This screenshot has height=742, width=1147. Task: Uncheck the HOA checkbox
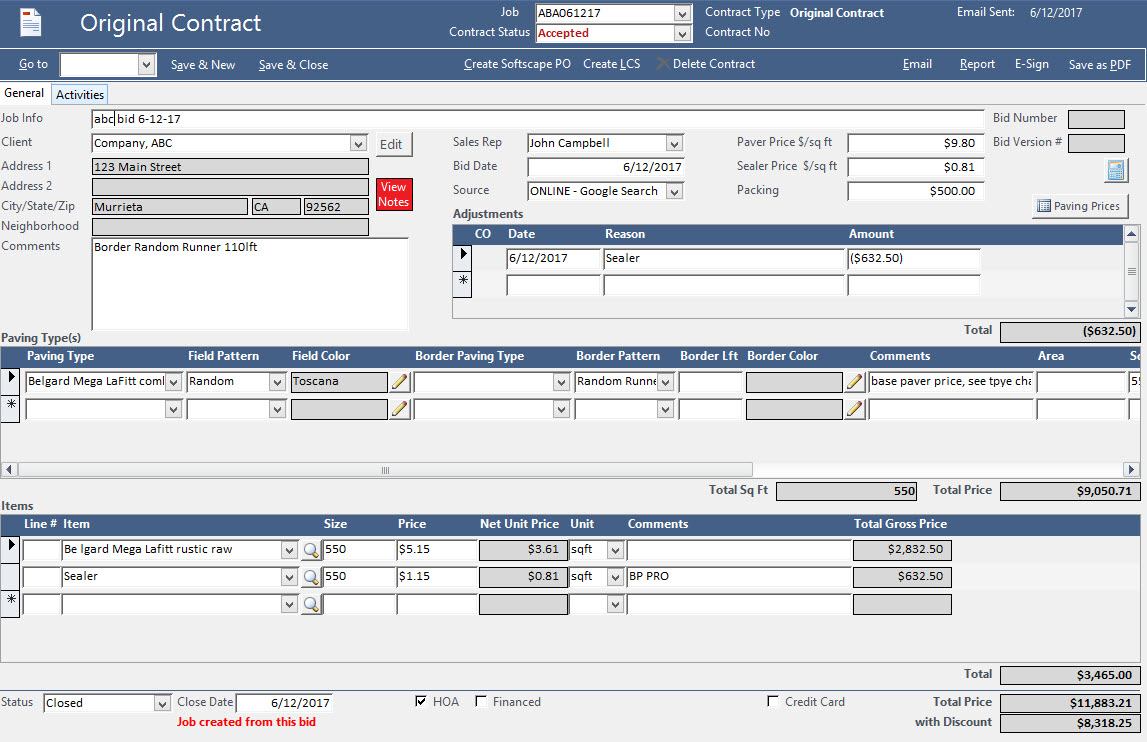(421, 701)
